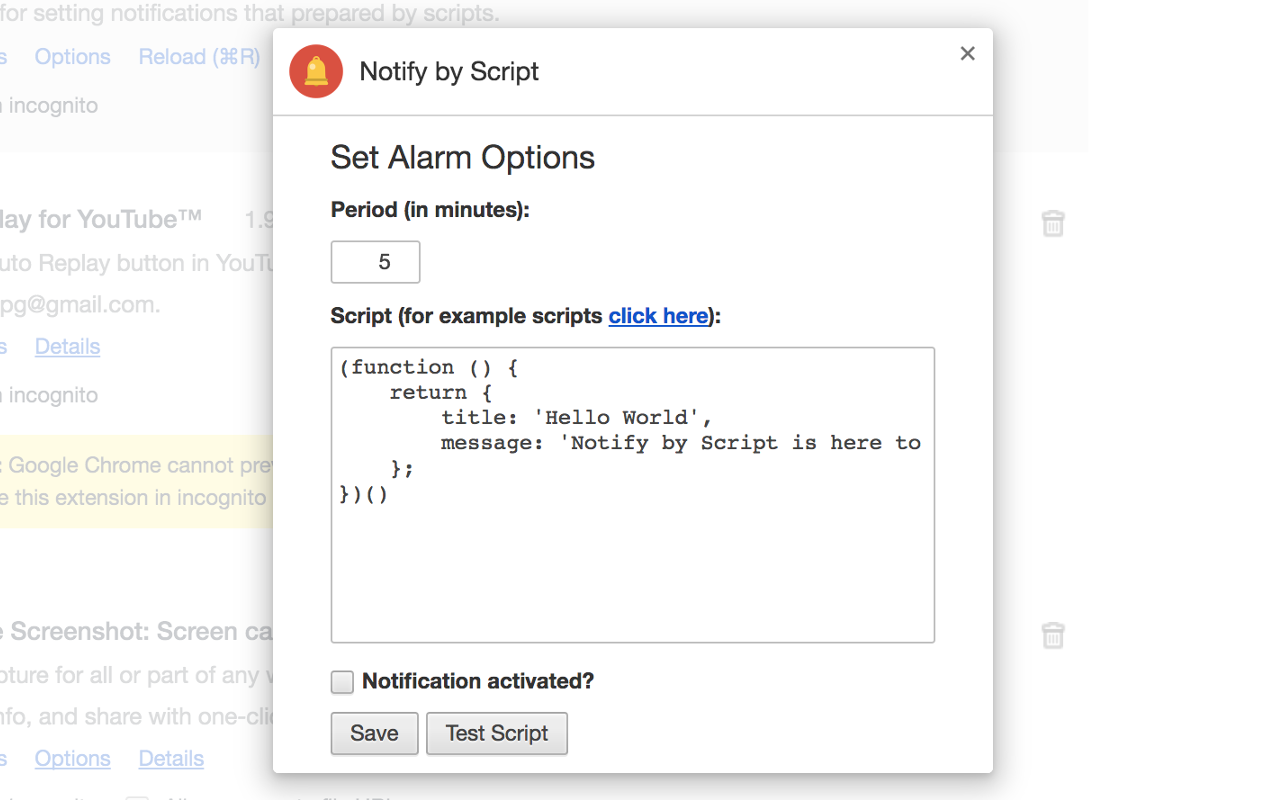Close the Notify by Script dialog
The height and width of the screenshot is (800, 1280).
coord(967,53)
